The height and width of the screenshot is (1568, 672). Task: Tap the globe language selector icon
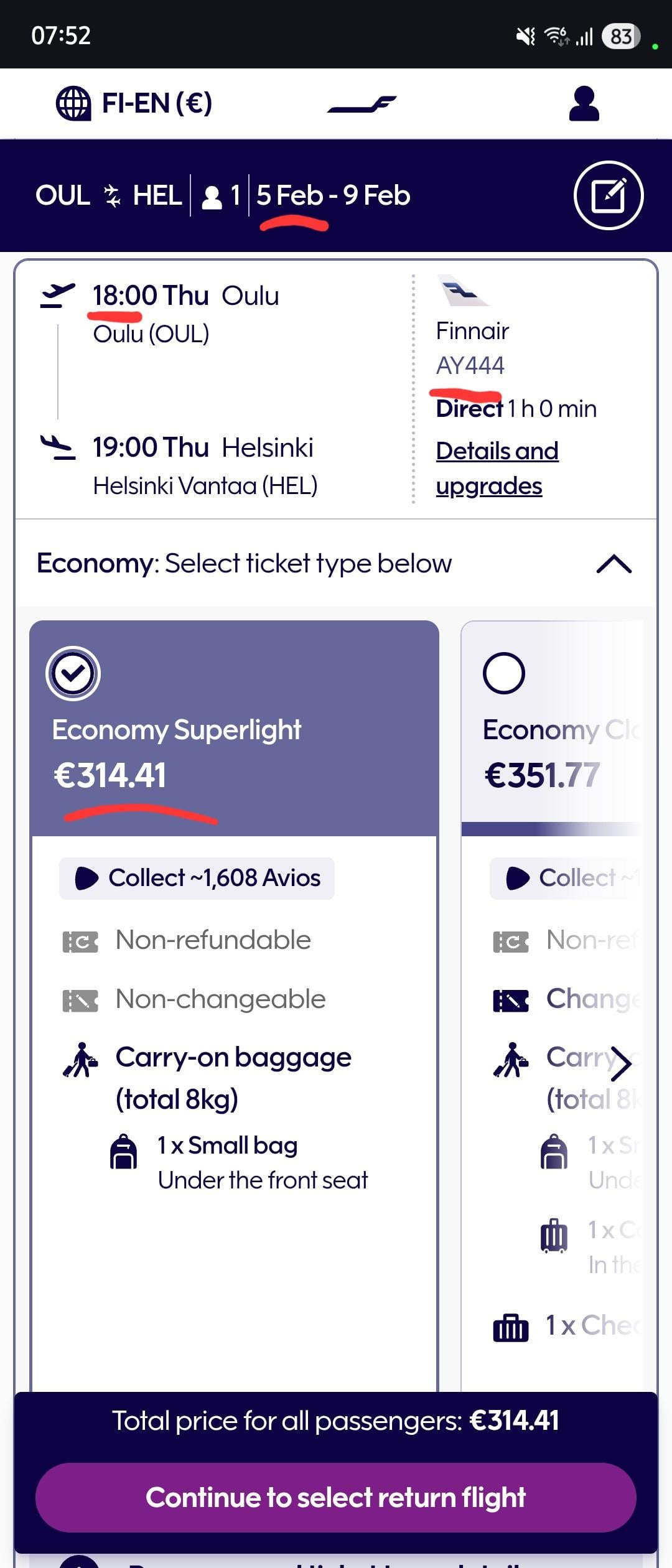73,103
